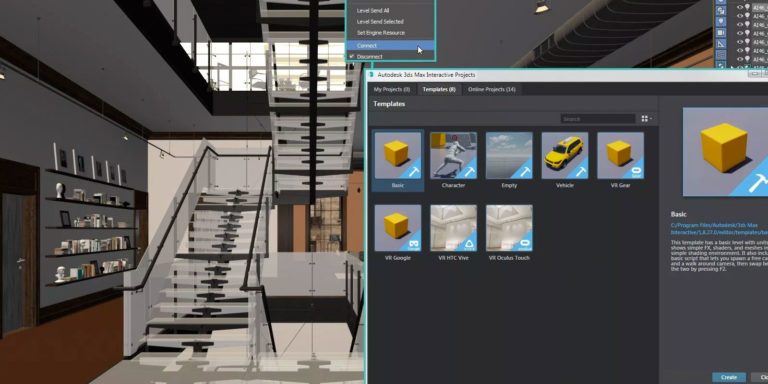Toggle the space warps display filter icon
The image size is (768, 384).
721,54
